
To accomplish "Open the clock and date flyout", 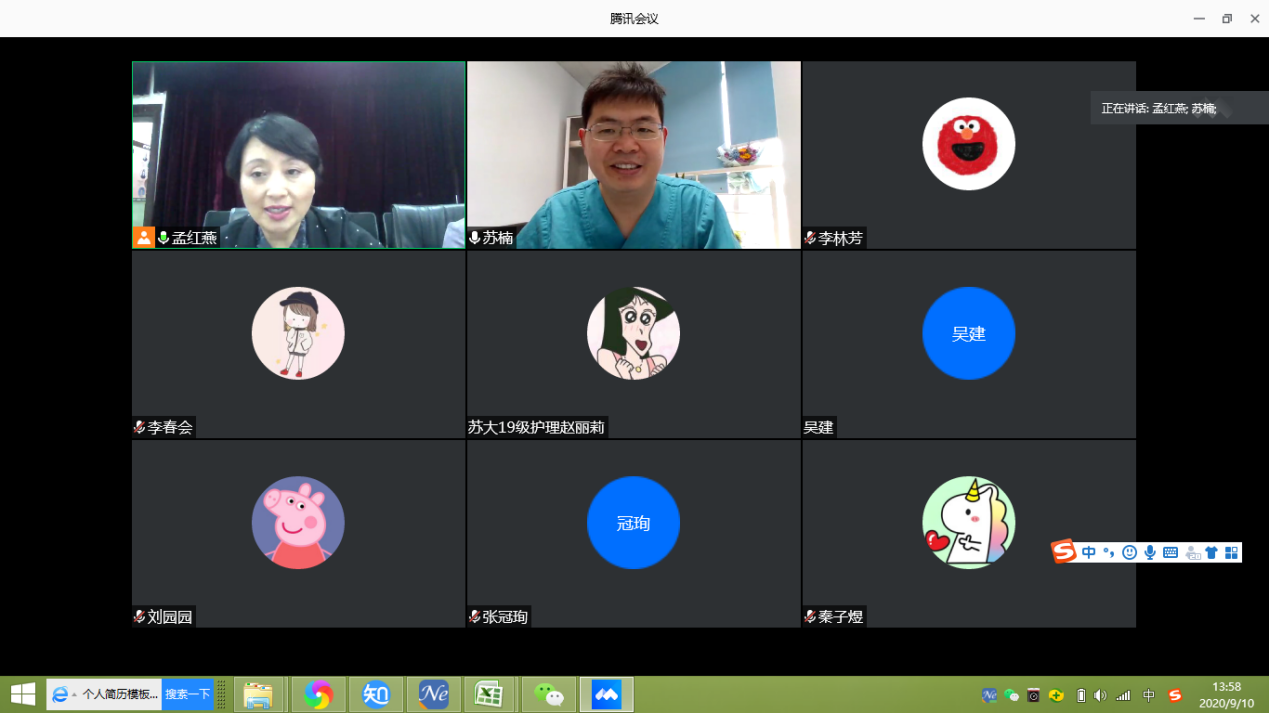I will coord(1226,695).
